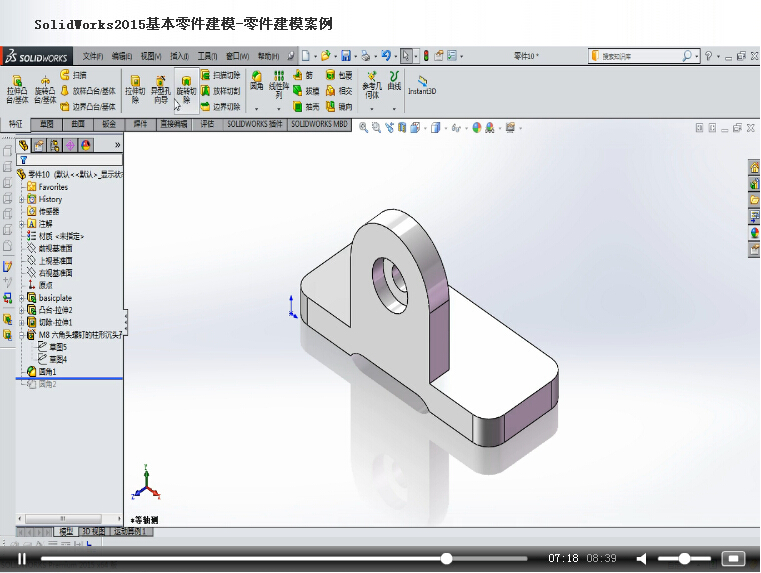
Task: Select the 拉伸凸台/基体 extrude boss tool
Action: tap(17, 89)
